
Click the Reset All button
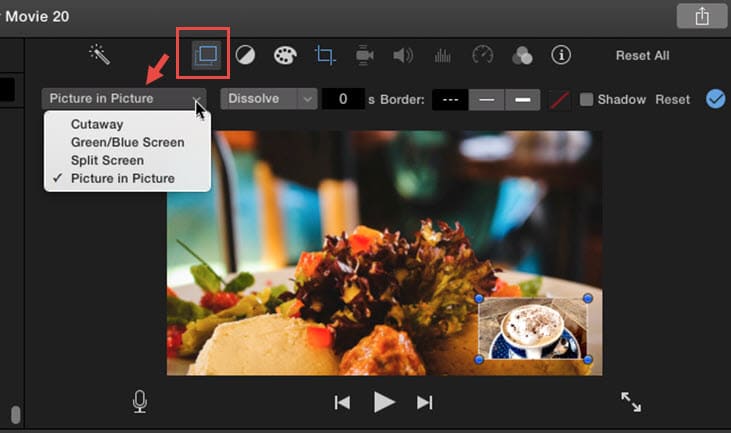[x=642, y=56]
